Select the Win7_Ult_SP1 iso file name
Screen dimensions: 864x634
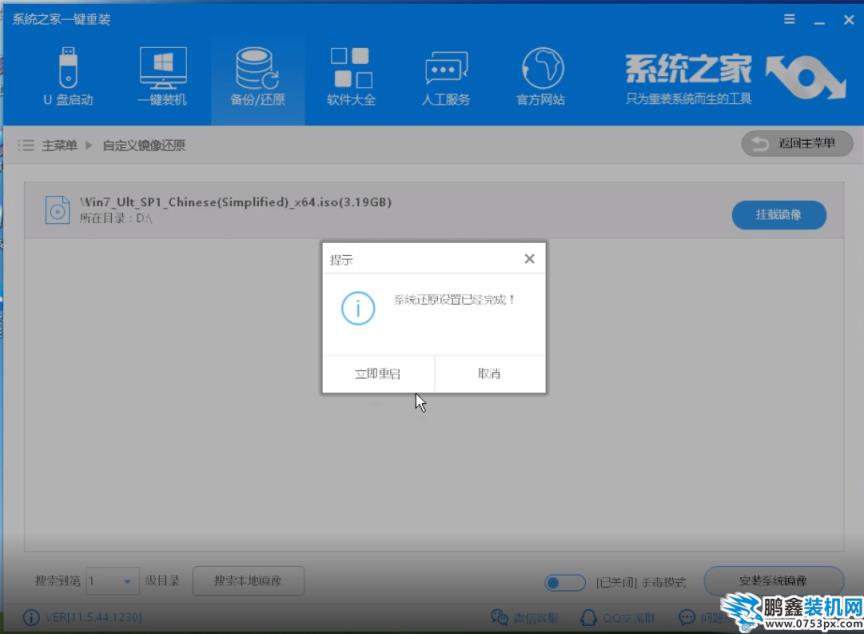tap(236, 202)
